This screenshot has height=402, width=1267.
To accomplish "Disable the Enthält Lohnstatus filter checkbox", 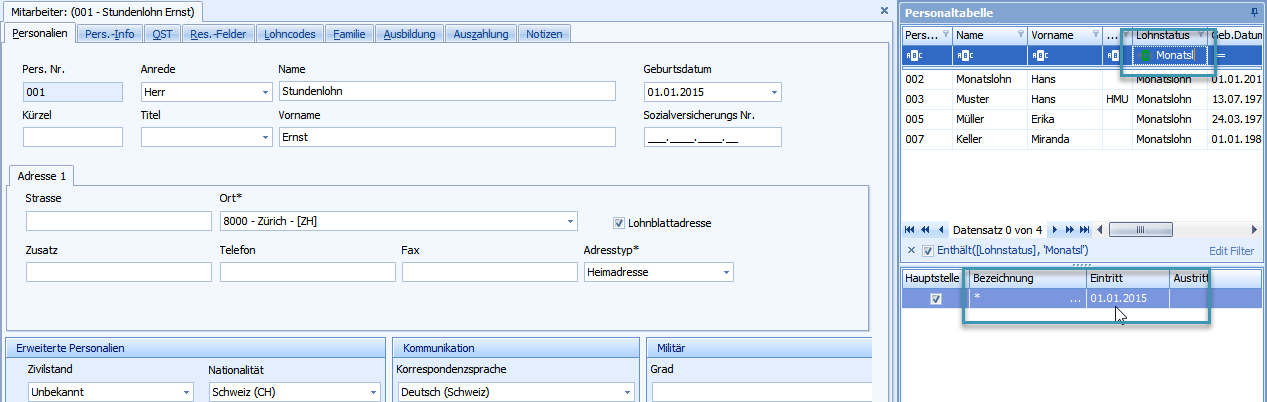I will coord(927,250).
